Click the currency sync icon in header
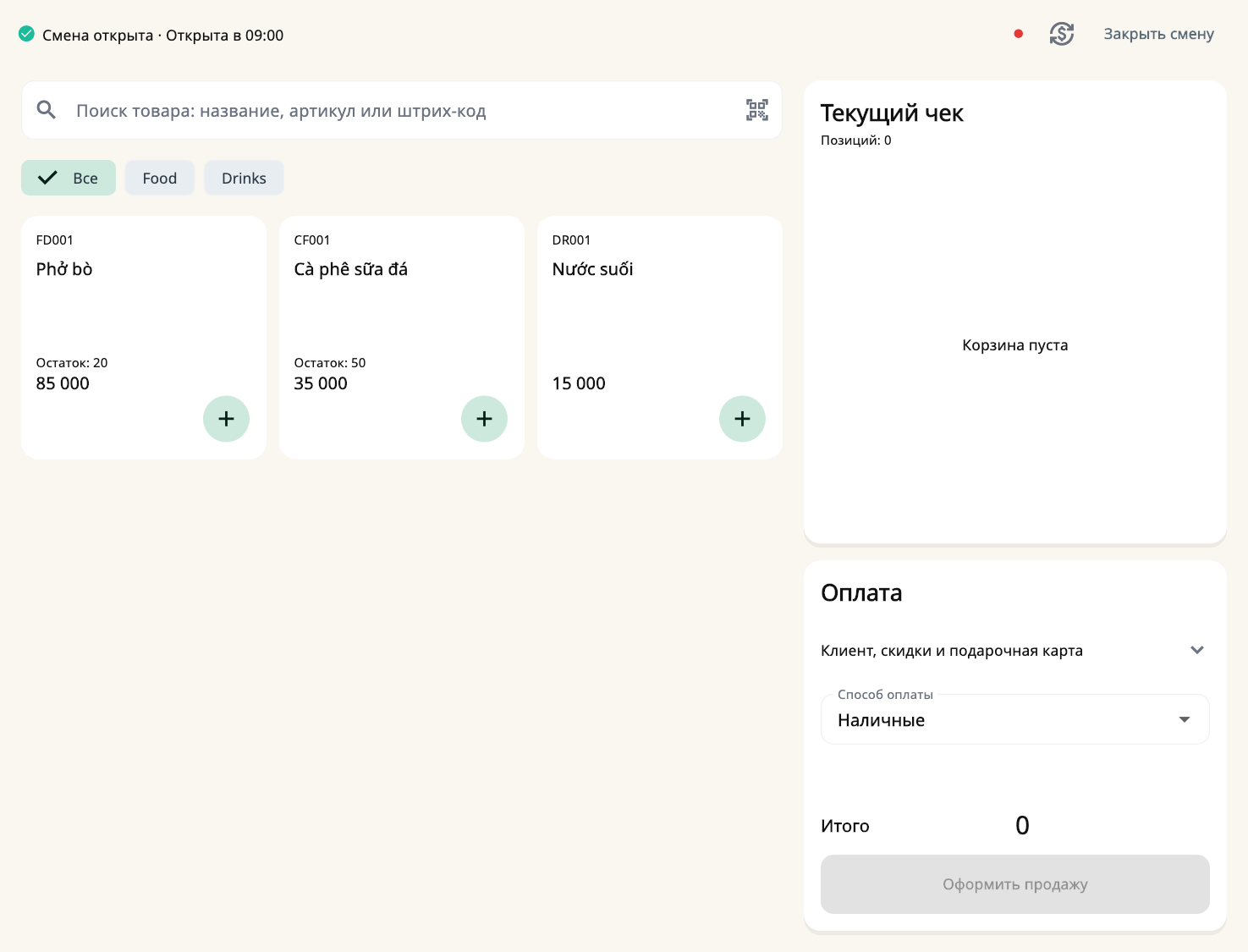 (1062, 34)
